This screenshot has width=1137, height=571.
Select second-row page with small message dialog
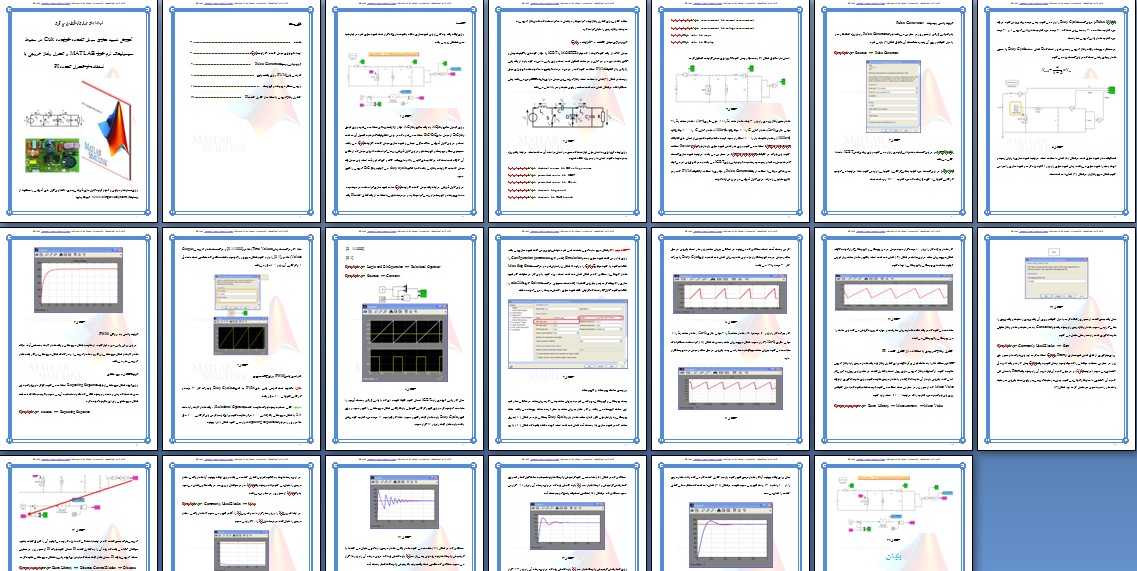(1058, 340)
